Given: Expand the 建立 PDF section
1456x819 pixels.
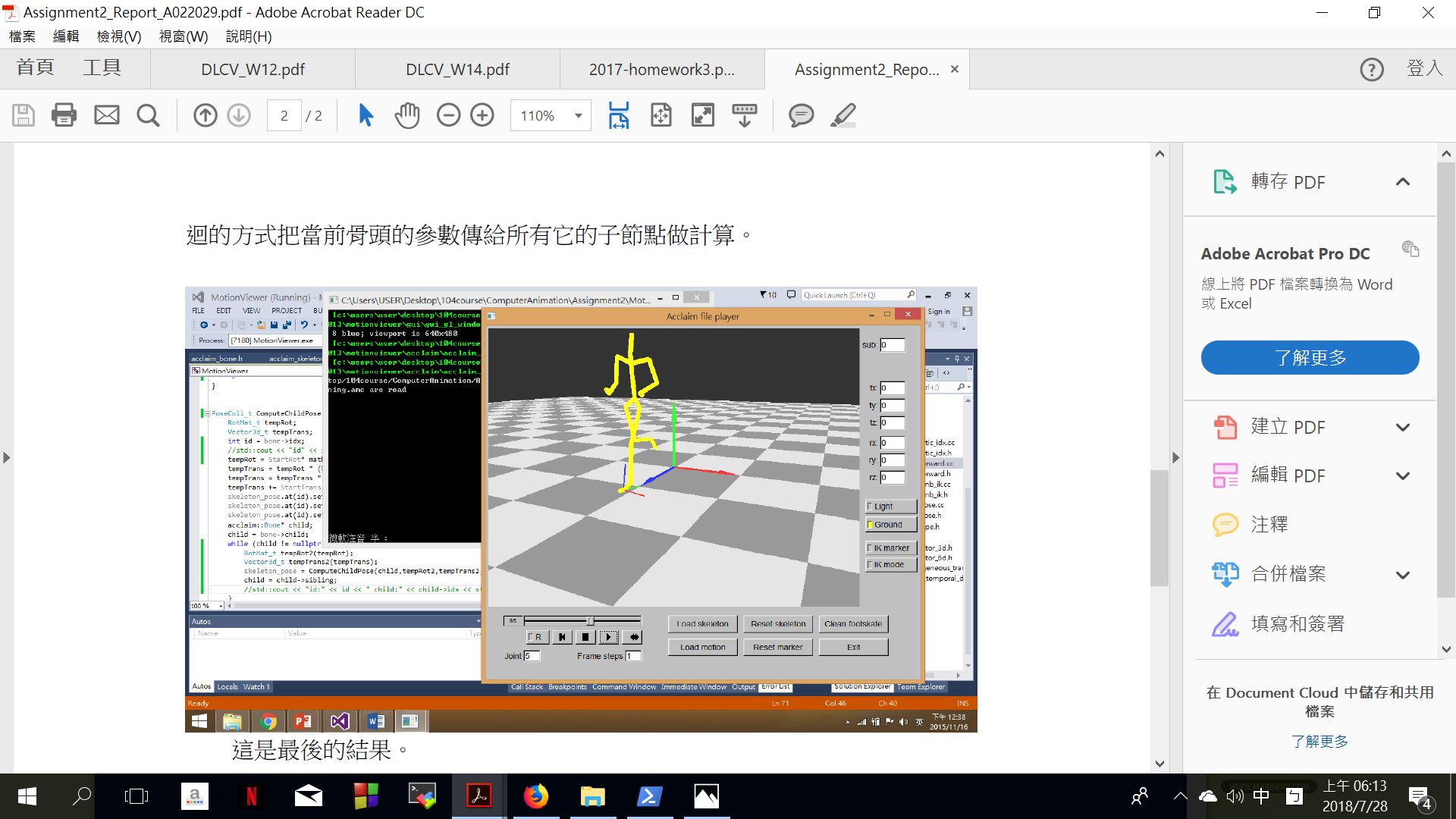Looking at the screenshot, I should [x=1403, y=428].
